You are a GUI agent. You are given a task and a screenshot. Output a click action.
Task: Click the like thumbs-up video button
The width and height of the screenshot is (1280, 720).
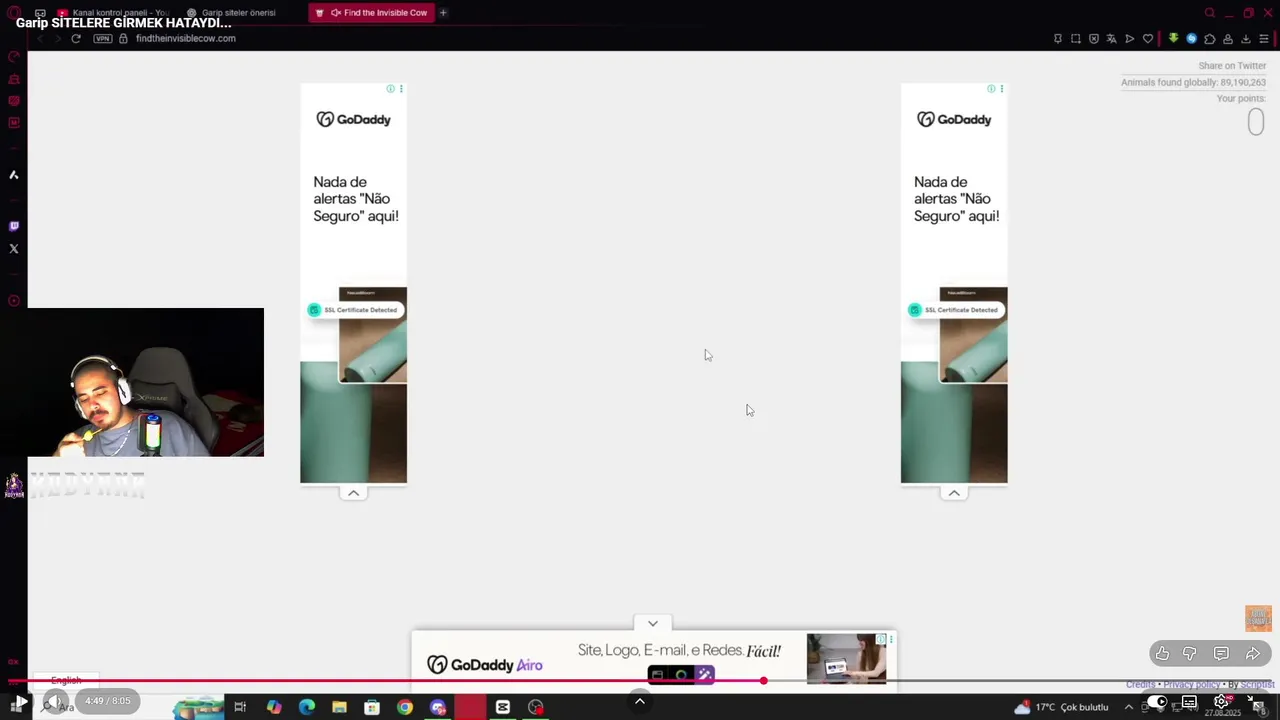1162,654
